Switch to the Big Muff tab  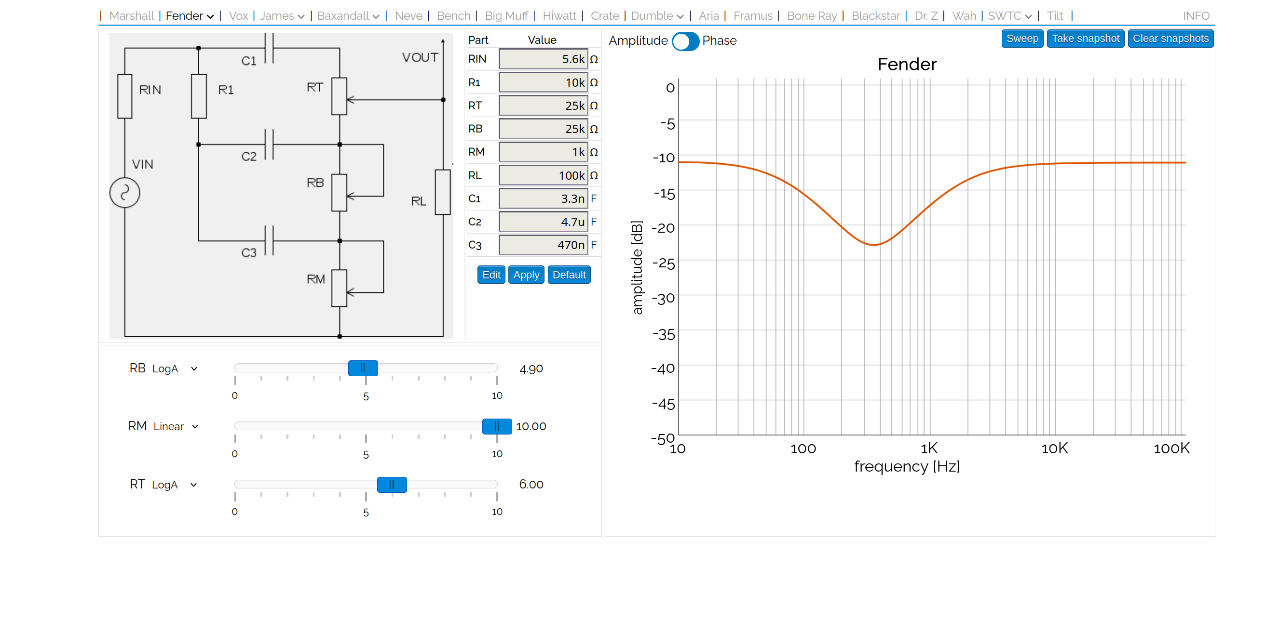click(x=506, y=16)
